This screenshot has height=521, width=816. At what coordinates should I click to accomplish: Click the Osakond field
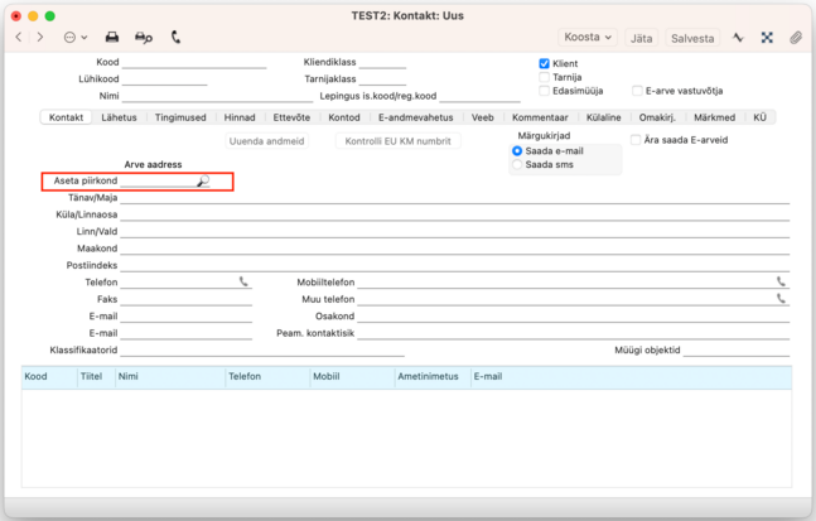click(573, 316)
